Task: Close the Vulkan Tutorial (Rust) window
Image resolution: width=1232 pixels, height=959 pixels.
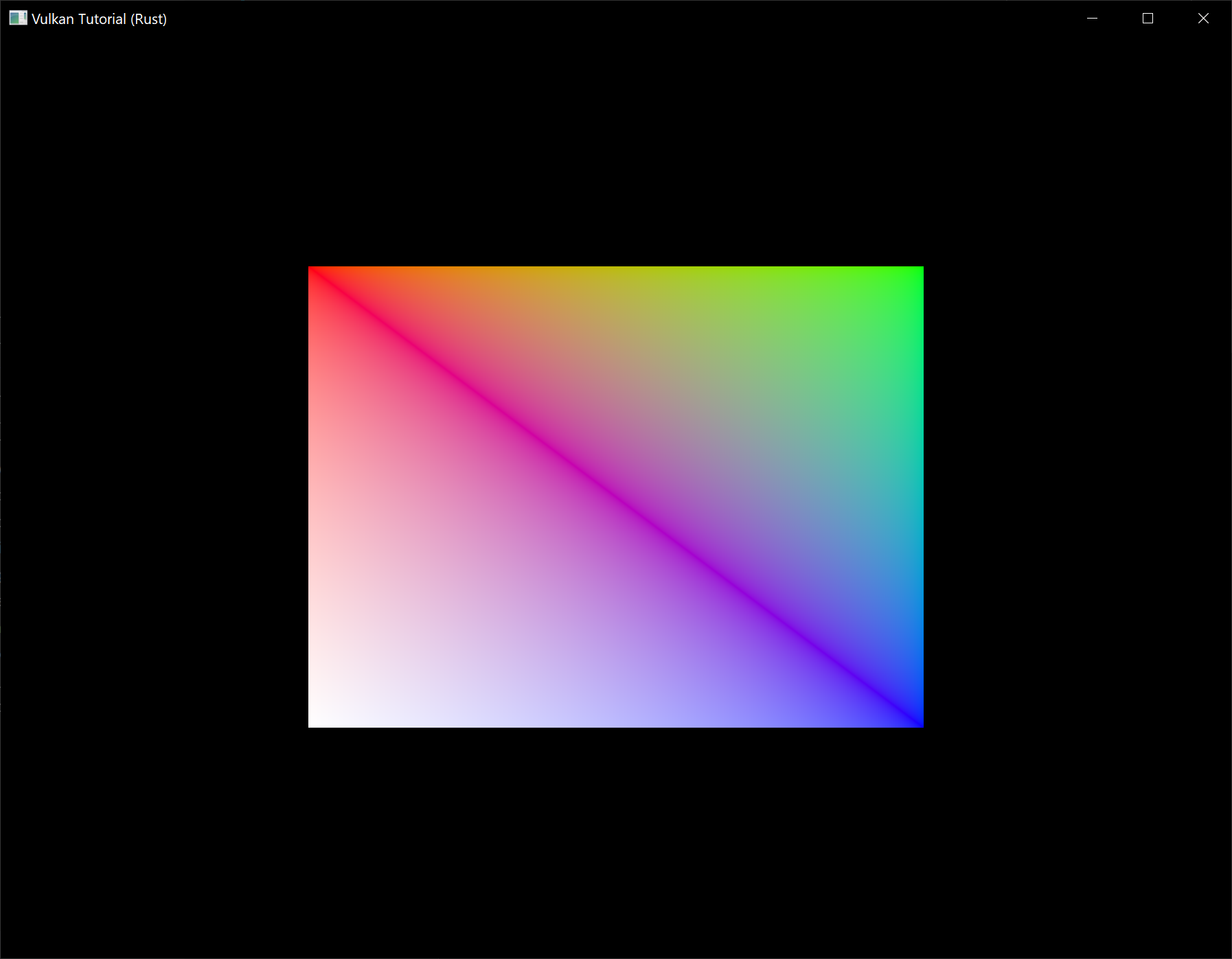Action: point(1203,19)
